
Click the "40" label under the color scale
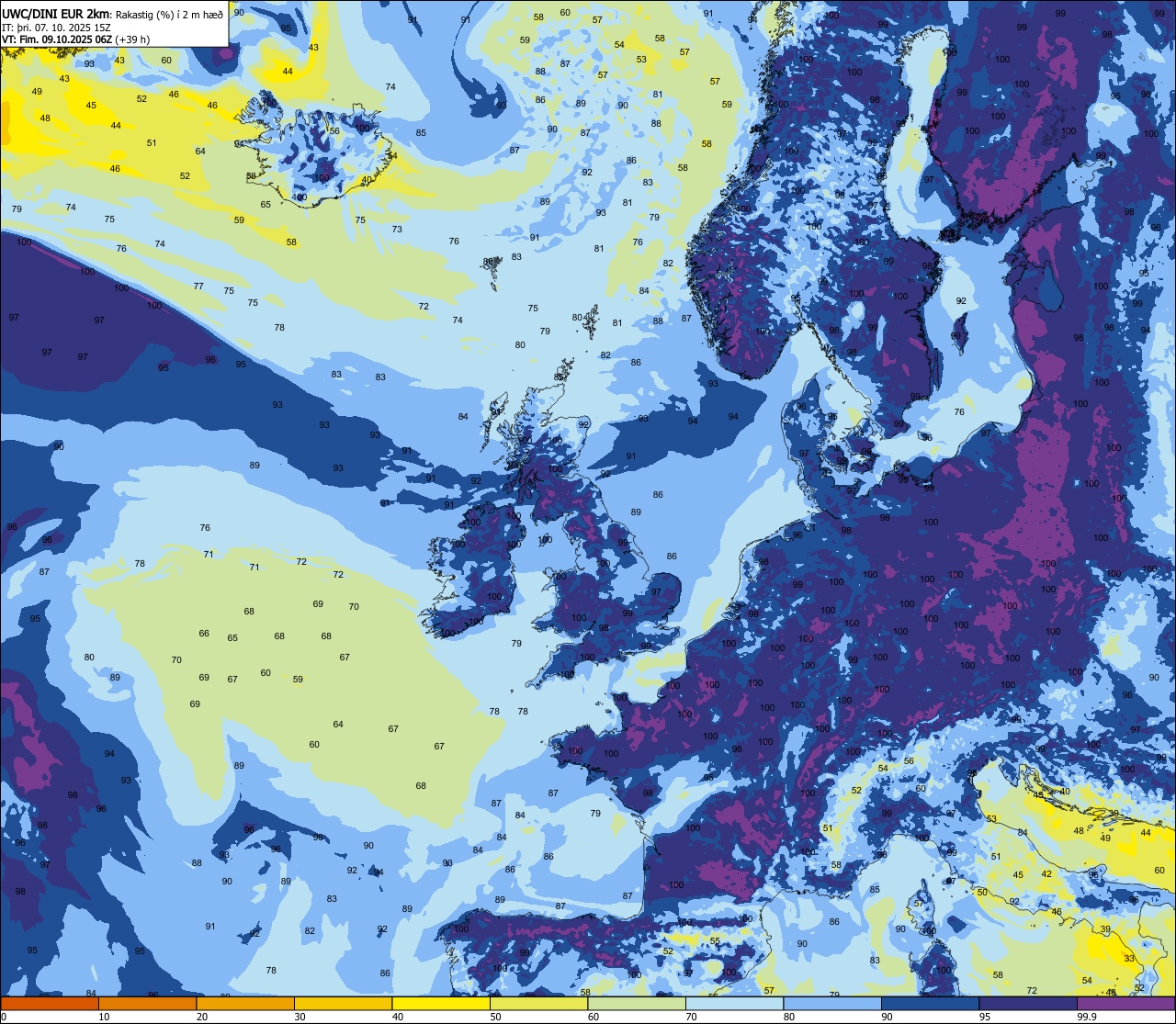(398, 1017)
